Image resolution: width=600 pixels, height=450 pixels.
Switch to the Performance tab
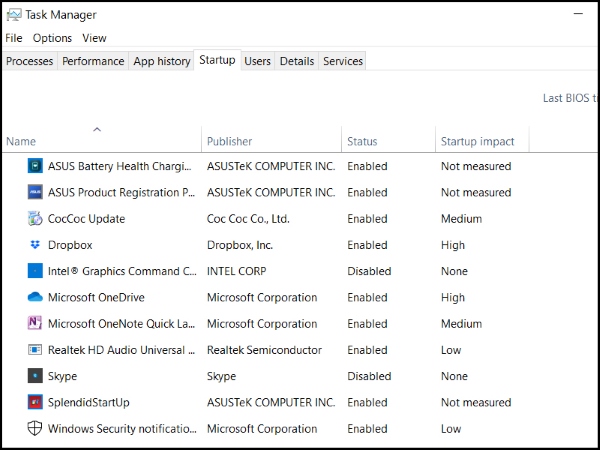93,61
